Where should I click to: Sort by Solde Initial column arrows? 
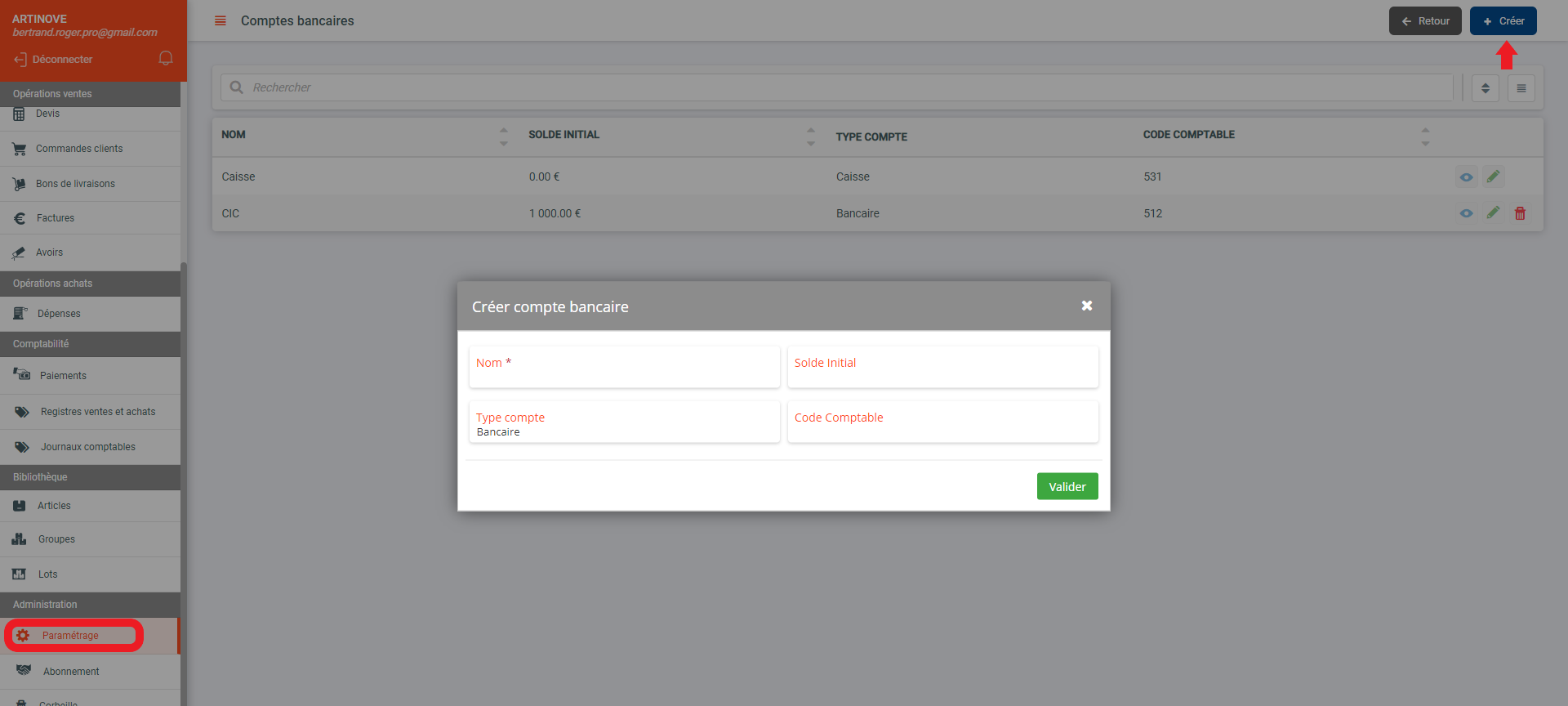[x=810, y=136]
